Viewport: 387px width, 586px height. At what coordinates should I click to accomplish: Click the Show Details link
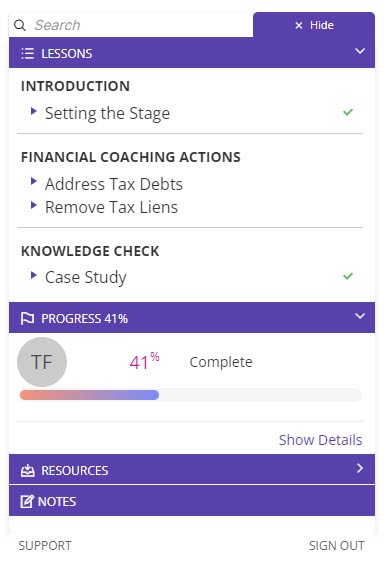320,440
